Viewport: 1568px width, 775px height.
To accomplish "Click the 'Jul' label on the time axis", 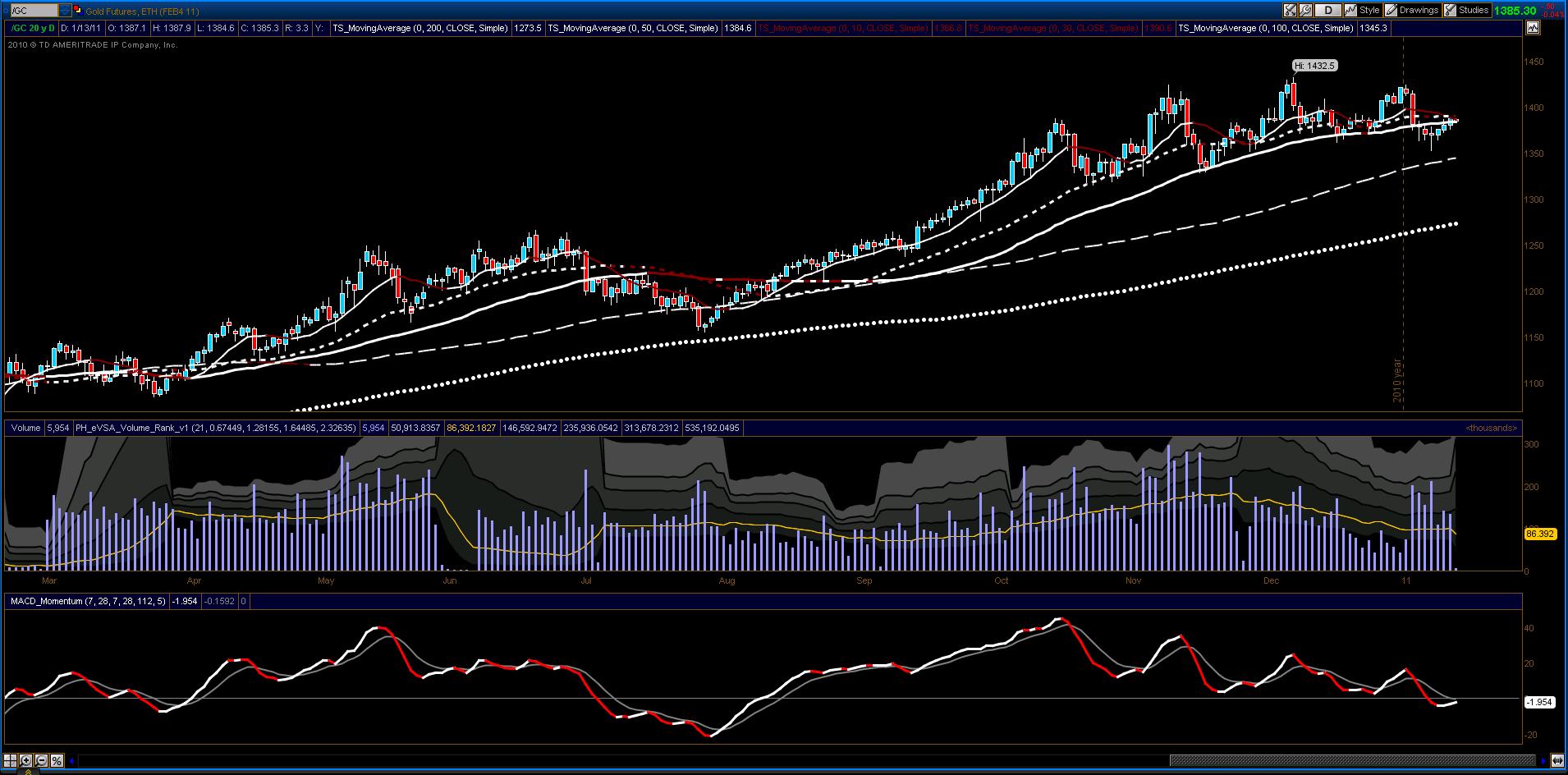I will coord(586,581).
